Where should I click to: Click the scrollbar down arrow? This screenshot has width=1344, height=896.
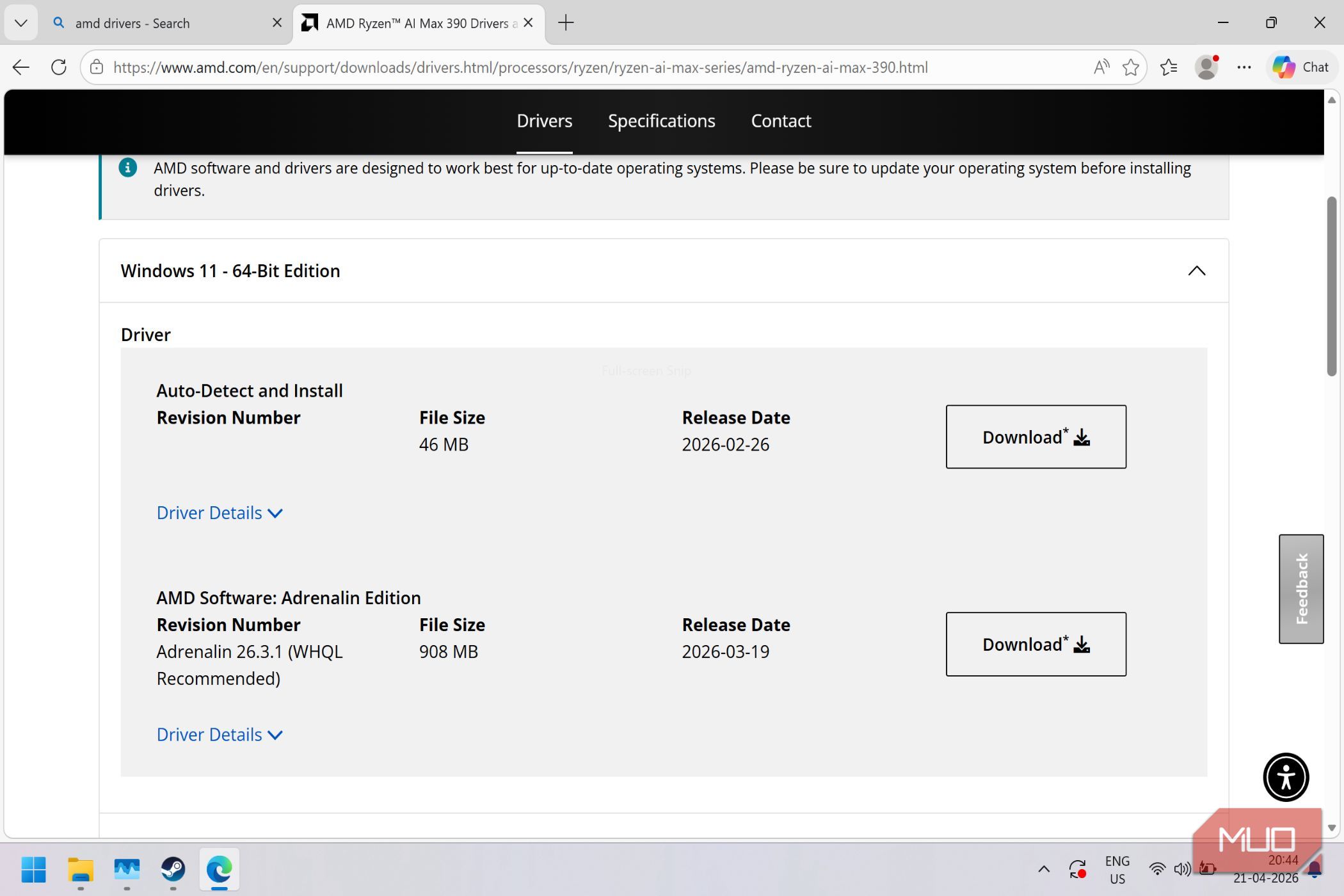(1332, 828)
